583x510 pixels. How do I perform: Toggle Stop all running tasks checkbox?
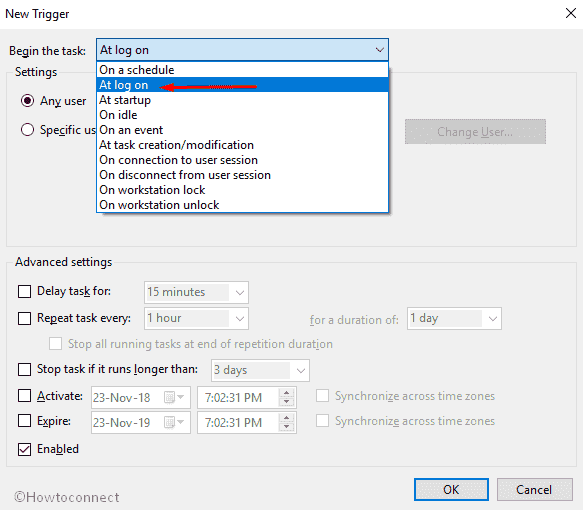click(x=55, y=343)
